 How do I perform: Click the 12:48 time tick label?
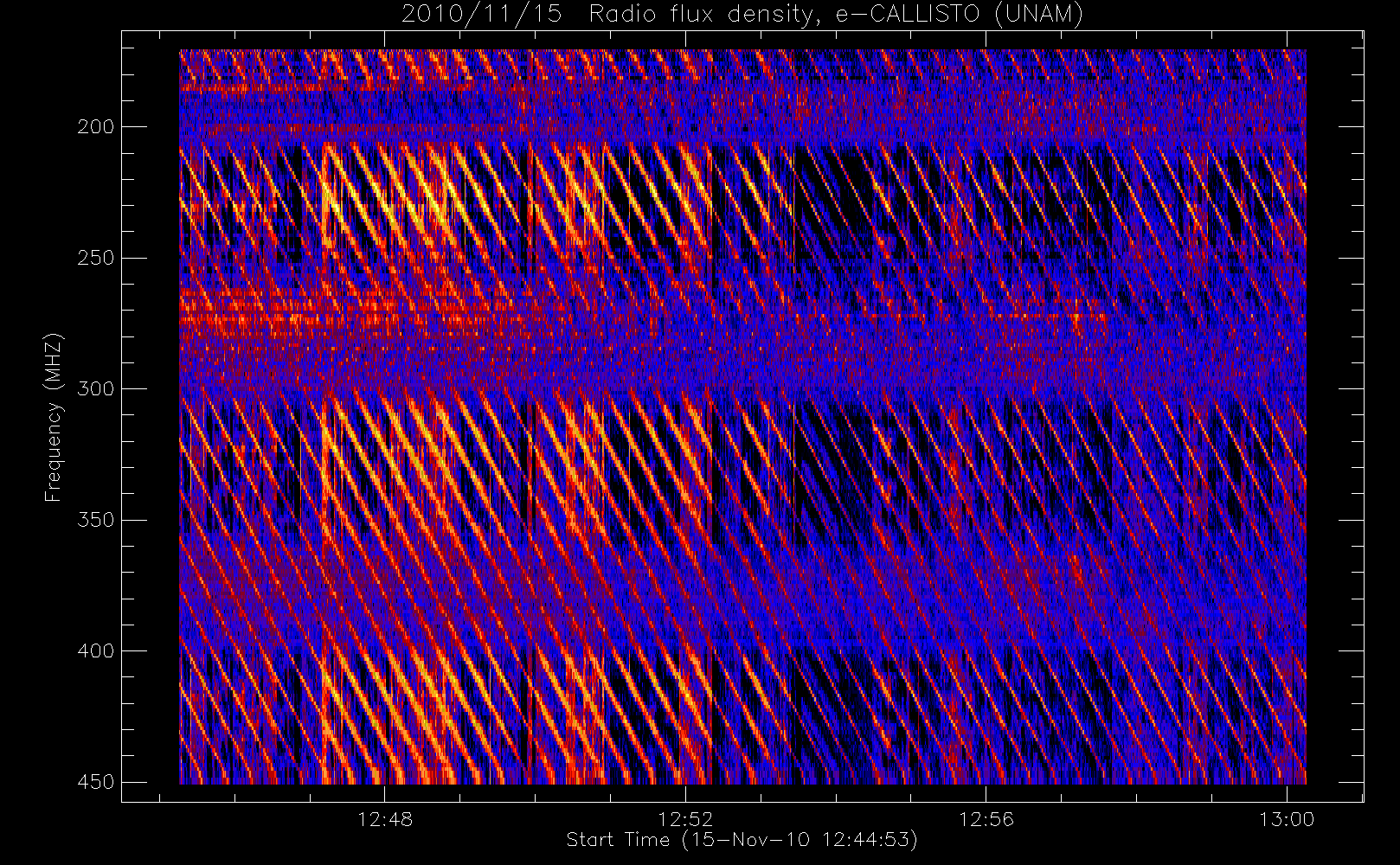pyautogui.click(x=385, y=819)
